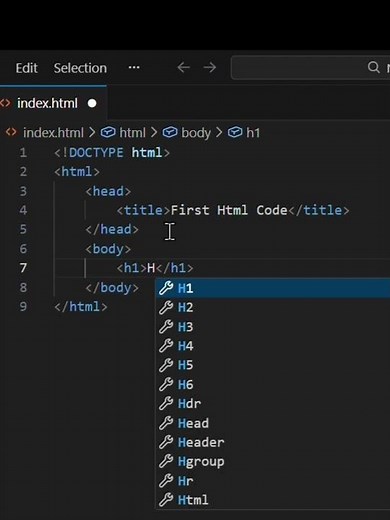
Task: Expand the hidden menus via the ellipsis
Action: point(134,68)
